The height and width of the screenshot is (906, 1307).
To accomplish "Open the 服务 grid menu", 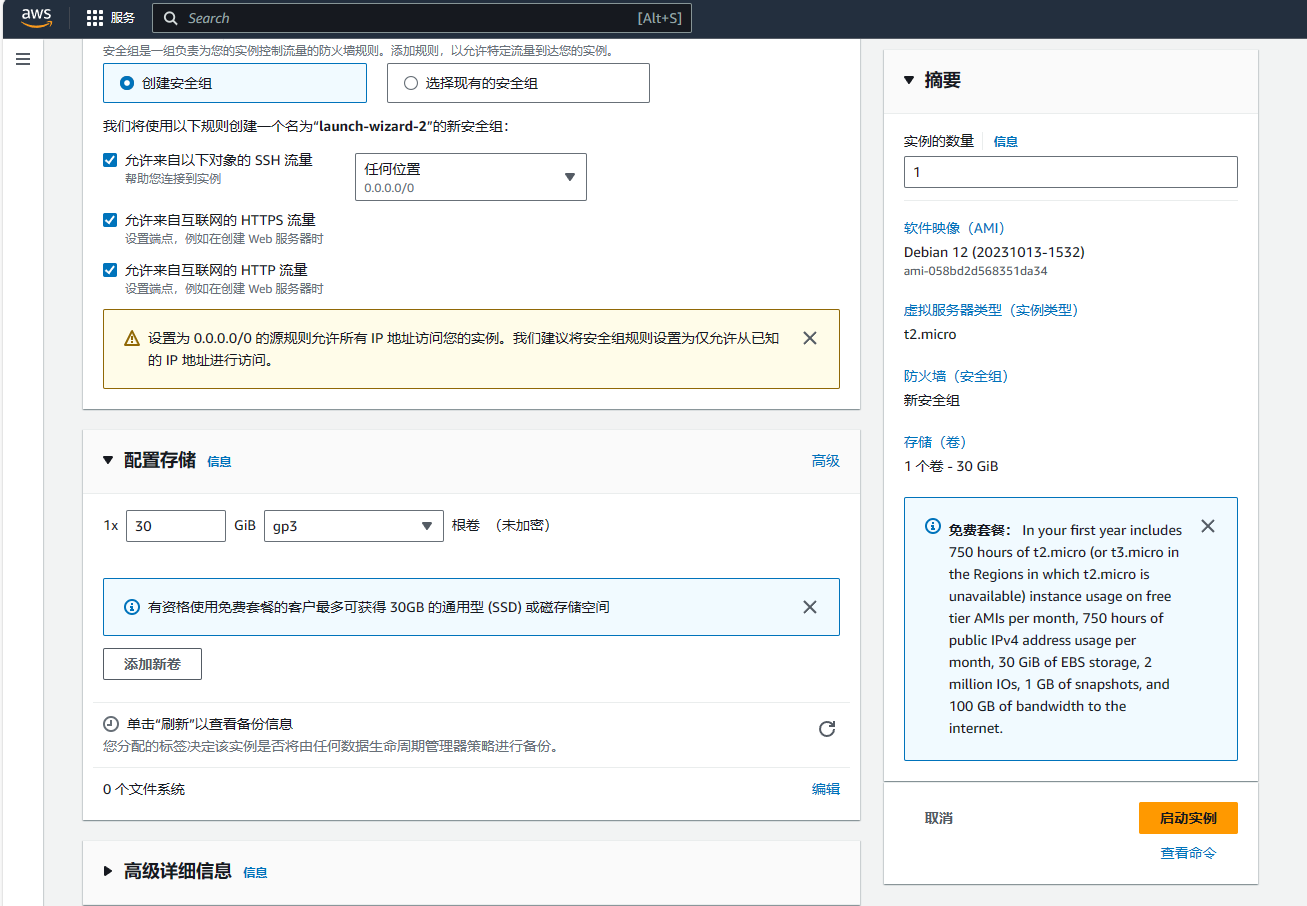I will coord(110,18).
